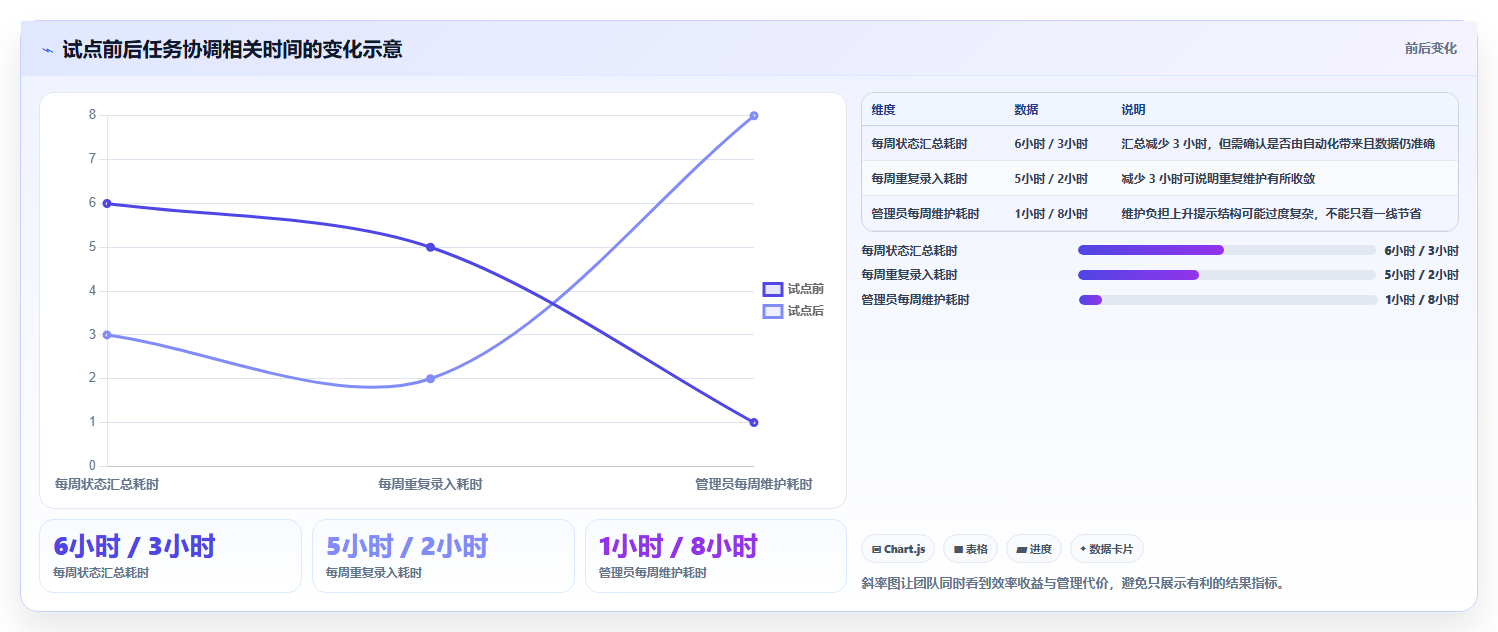Click table cell 管理员每周维护耗时
Viewport: 1498px width, 632px height.
tap(925, 214)
